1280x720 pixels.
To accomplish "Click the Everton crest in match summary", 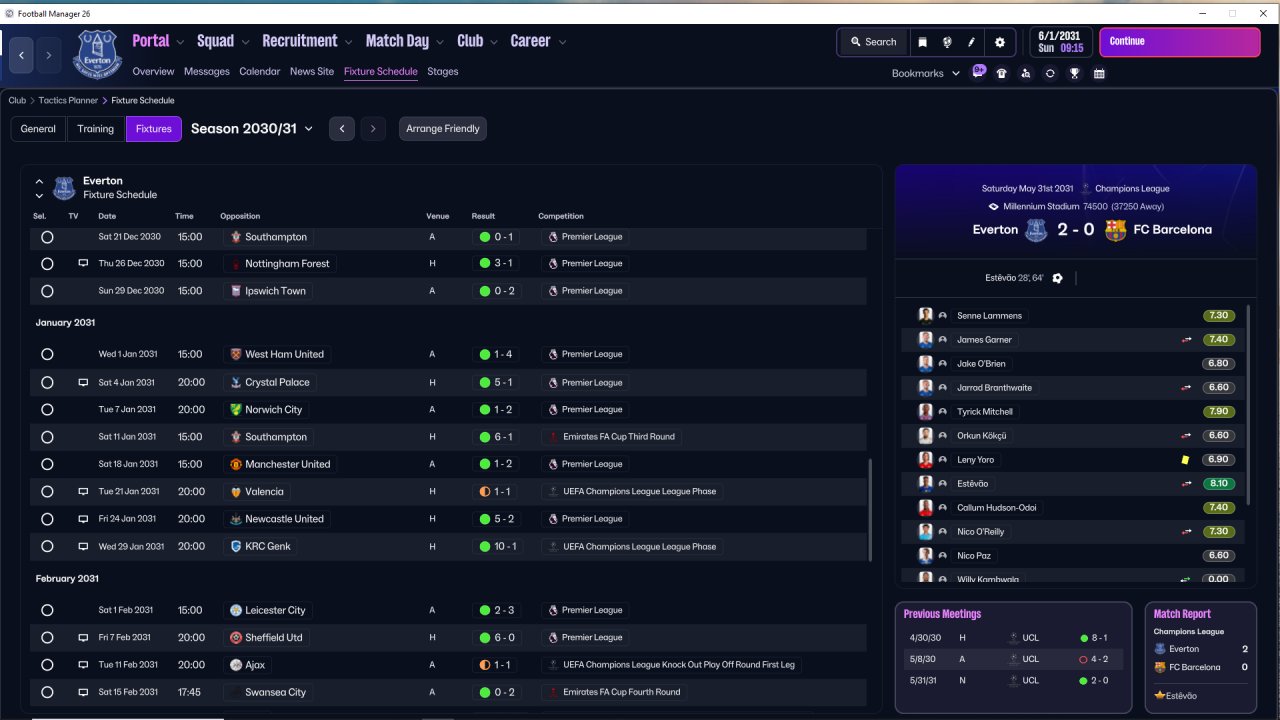I will pyautogui.click(x=1035, y=230).
